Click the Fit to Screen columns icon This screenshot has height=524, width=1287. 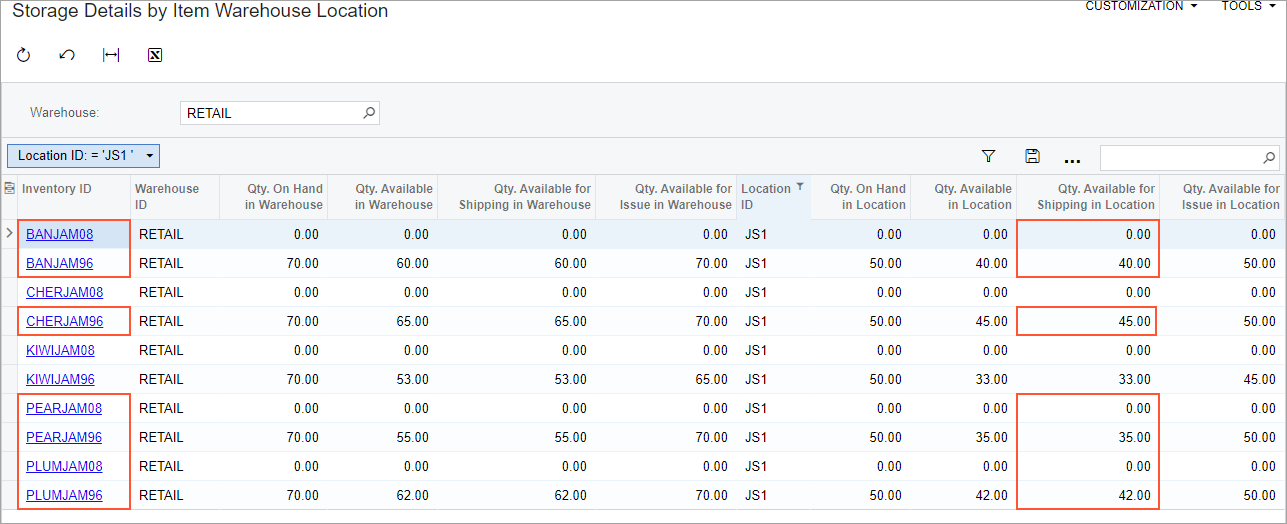(x=111, y=55)
